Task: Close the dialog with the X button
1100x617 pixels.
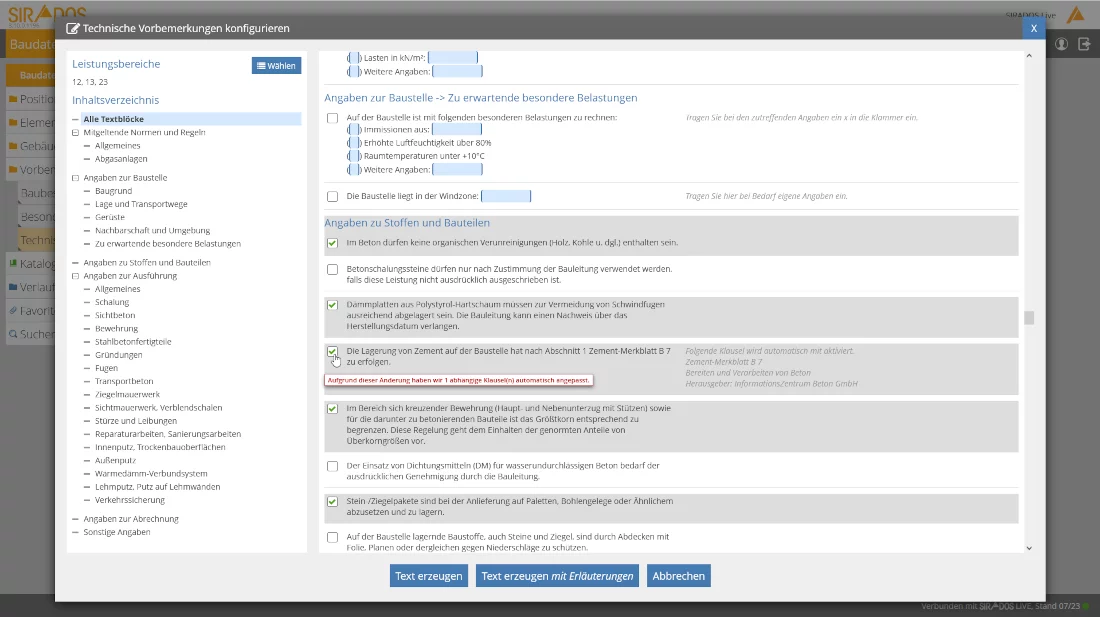Action: (x=1033, y=28)
